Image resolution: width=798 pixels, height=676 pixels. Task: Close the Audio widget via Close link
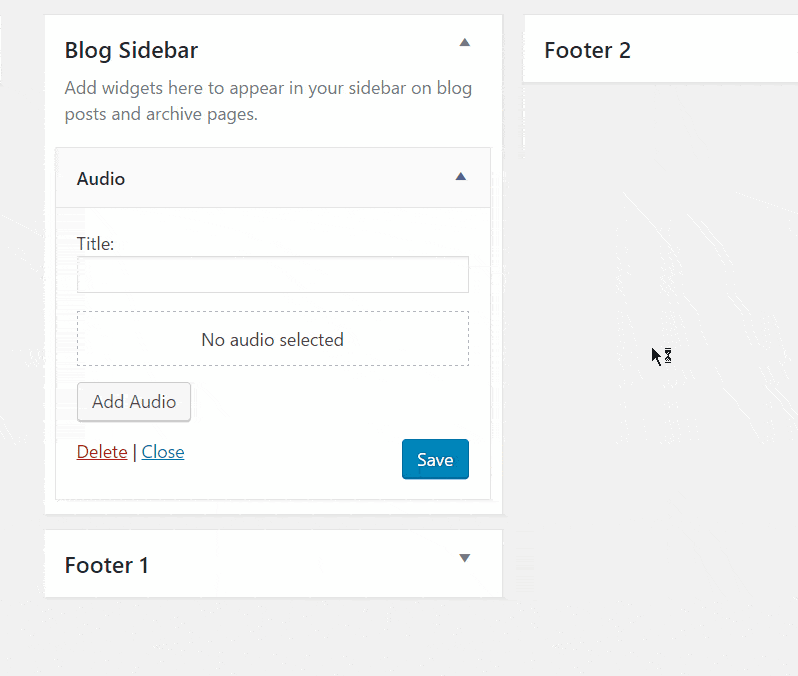coord(163,452)
